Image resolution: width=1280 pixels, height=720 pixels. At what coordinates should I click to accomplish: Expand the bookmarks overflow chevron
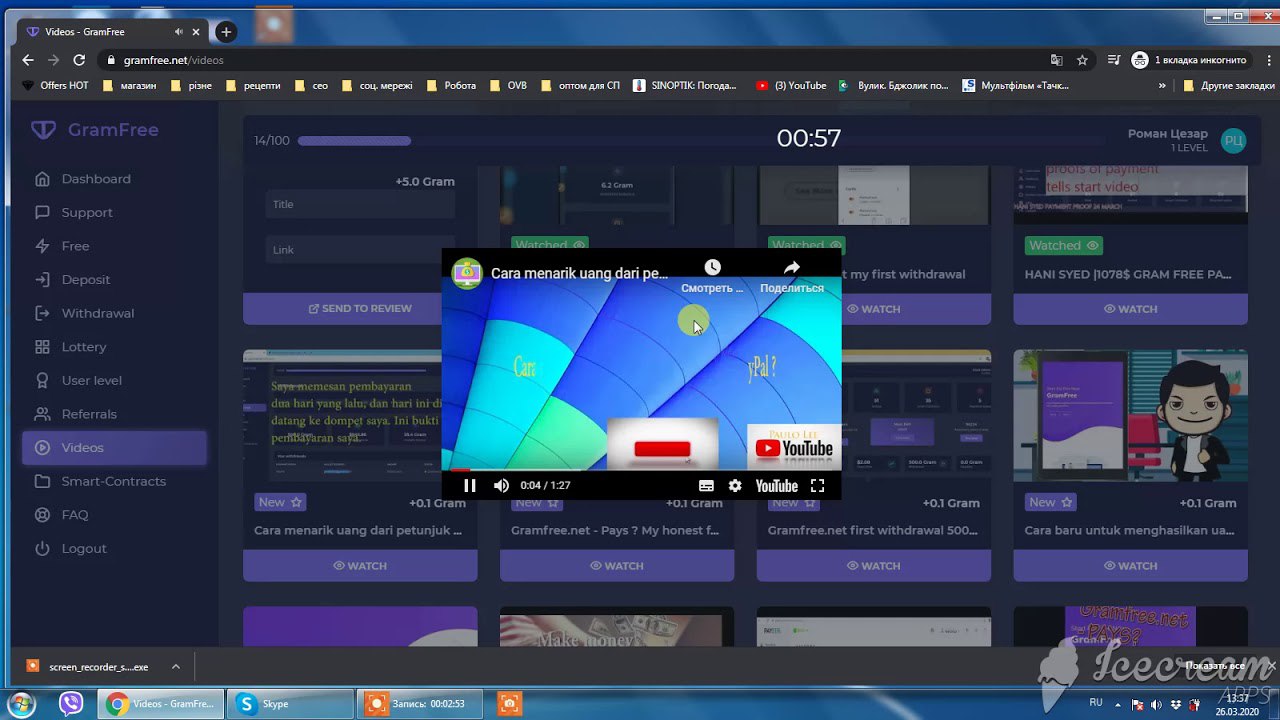pyautogui.click(x=1162, y=86)
